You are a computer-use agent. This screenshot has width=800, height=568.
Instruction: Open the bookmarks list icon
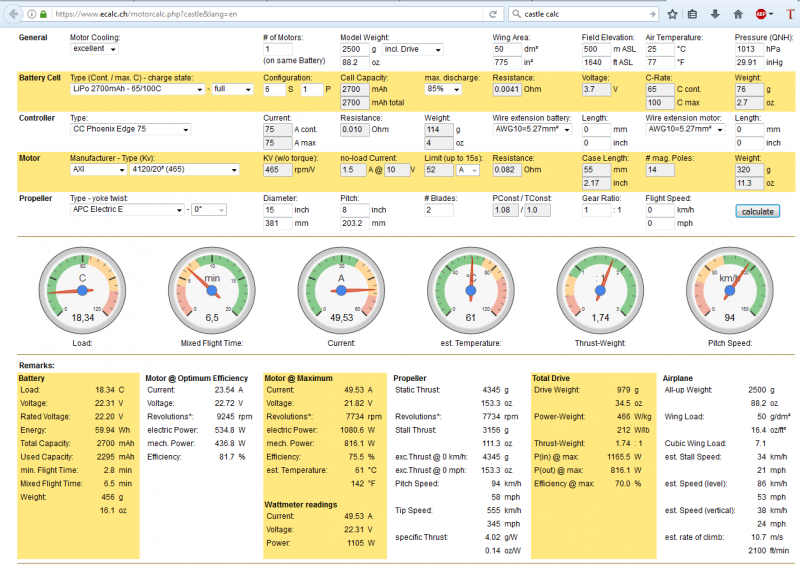pos(694,14)
